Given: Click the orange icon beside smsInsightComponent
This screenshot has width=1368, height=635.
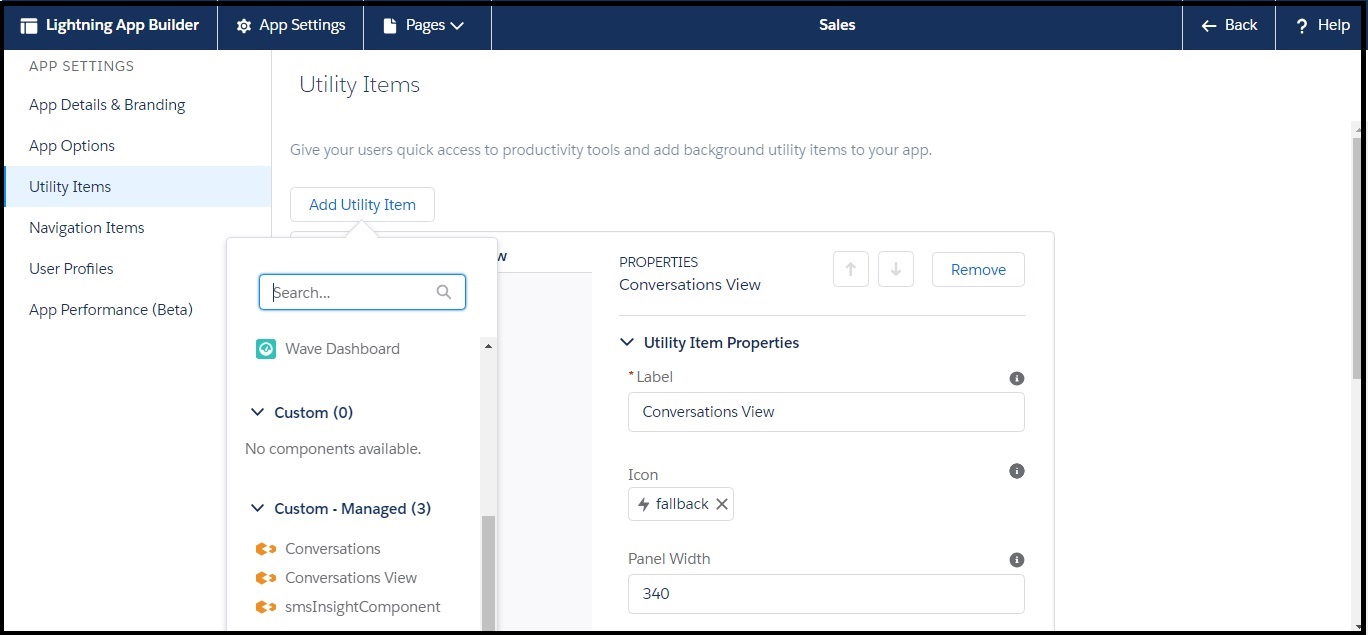Looking at the screenshot, I should coord(266,607).
